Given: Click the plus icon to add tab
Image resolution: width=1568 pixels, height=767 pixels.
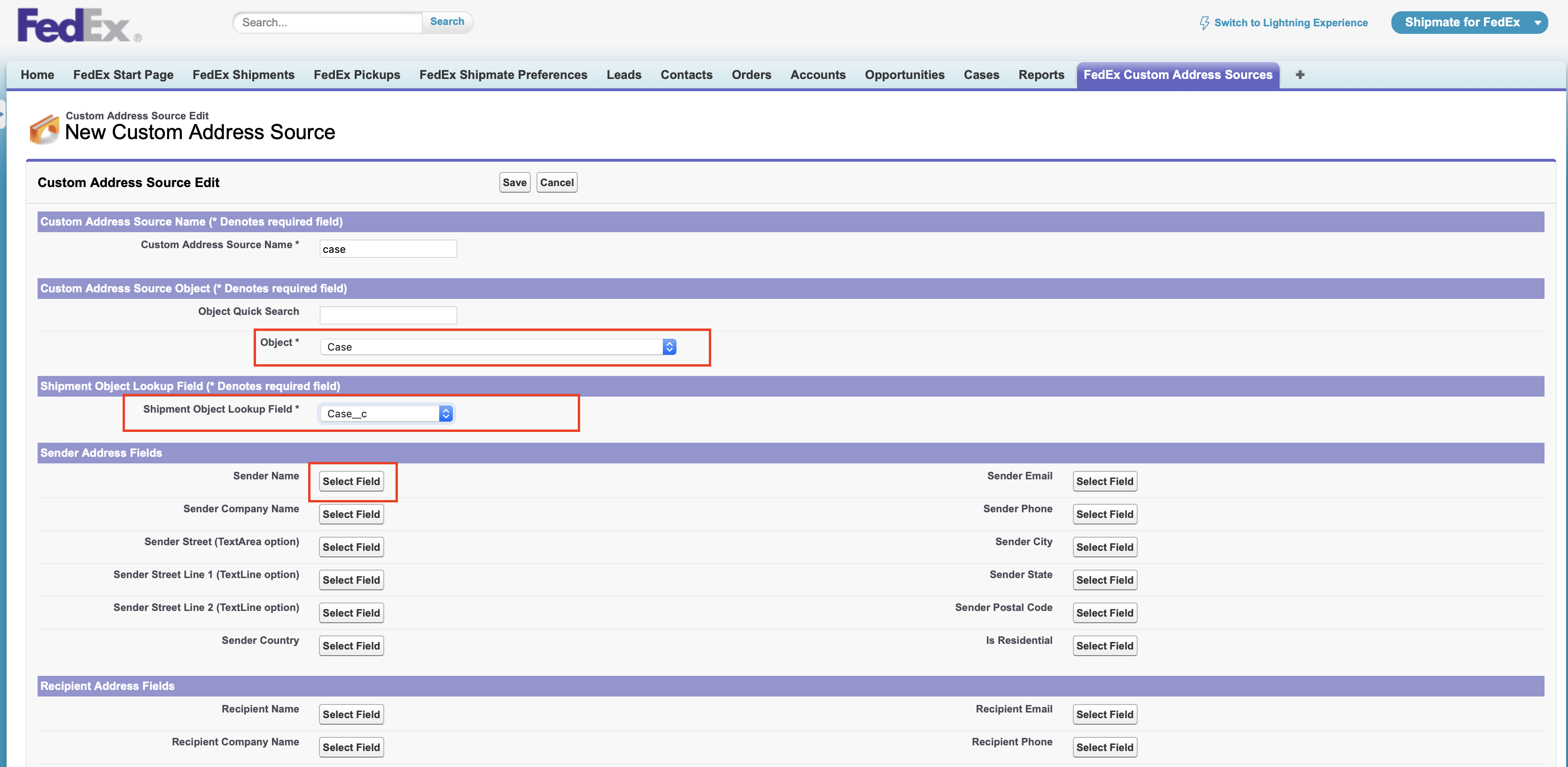Looking at the screenshot, I should pyautogui.click(x=1300, y=75).
